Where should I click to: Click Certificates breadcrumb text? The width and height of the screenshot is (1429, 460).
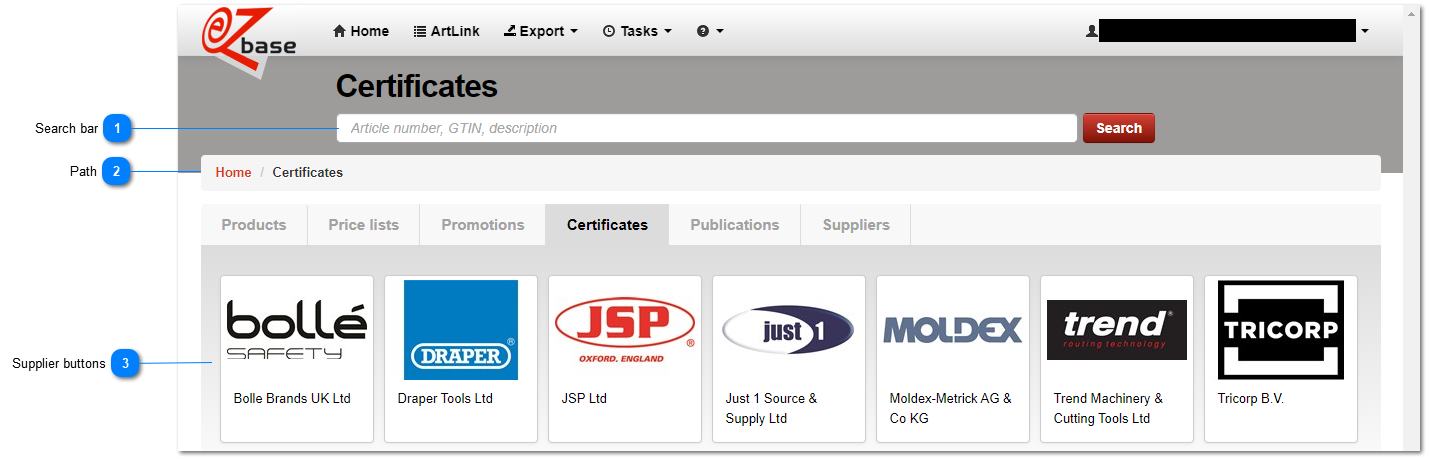pos(308,172)
